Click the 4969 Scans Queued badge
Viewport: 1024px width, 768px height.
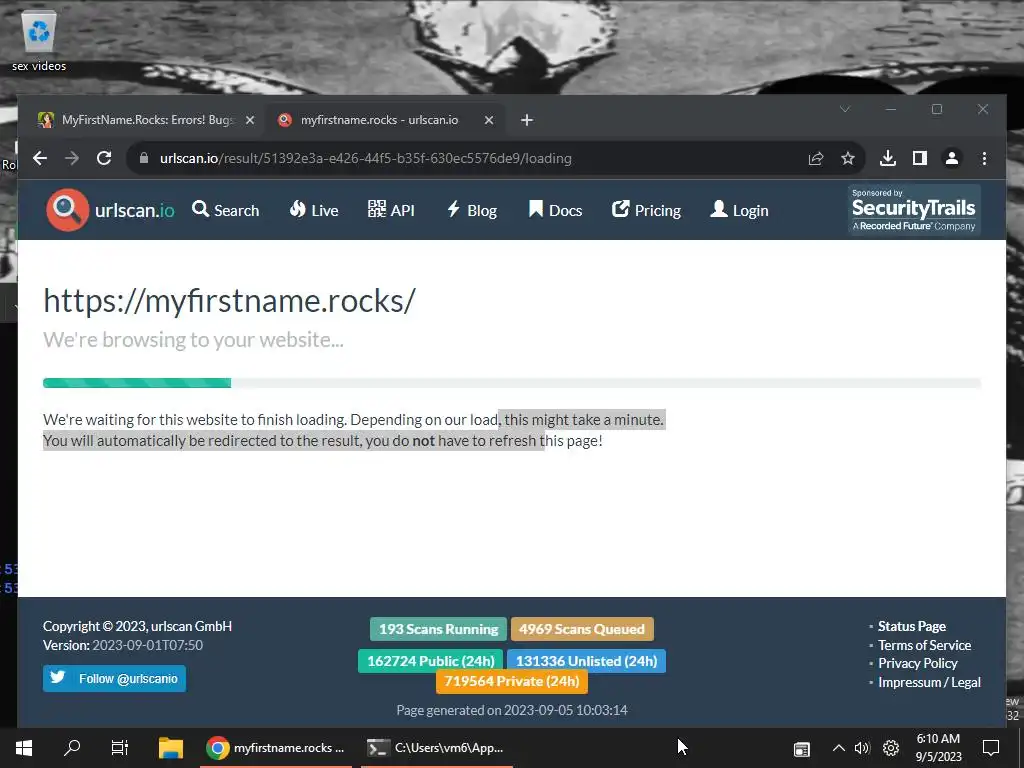582,629
